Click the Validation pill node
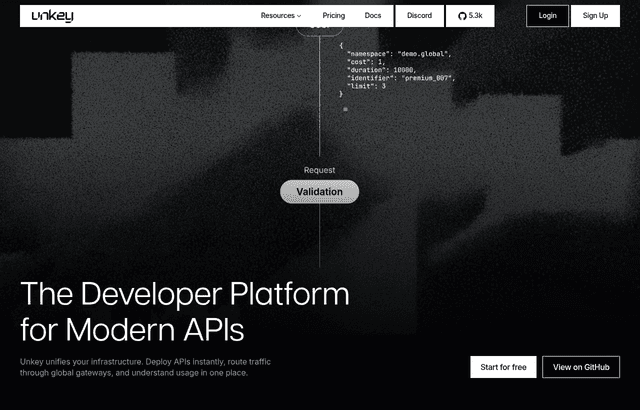The image size is (640, 410). click(x=320, y=192)
